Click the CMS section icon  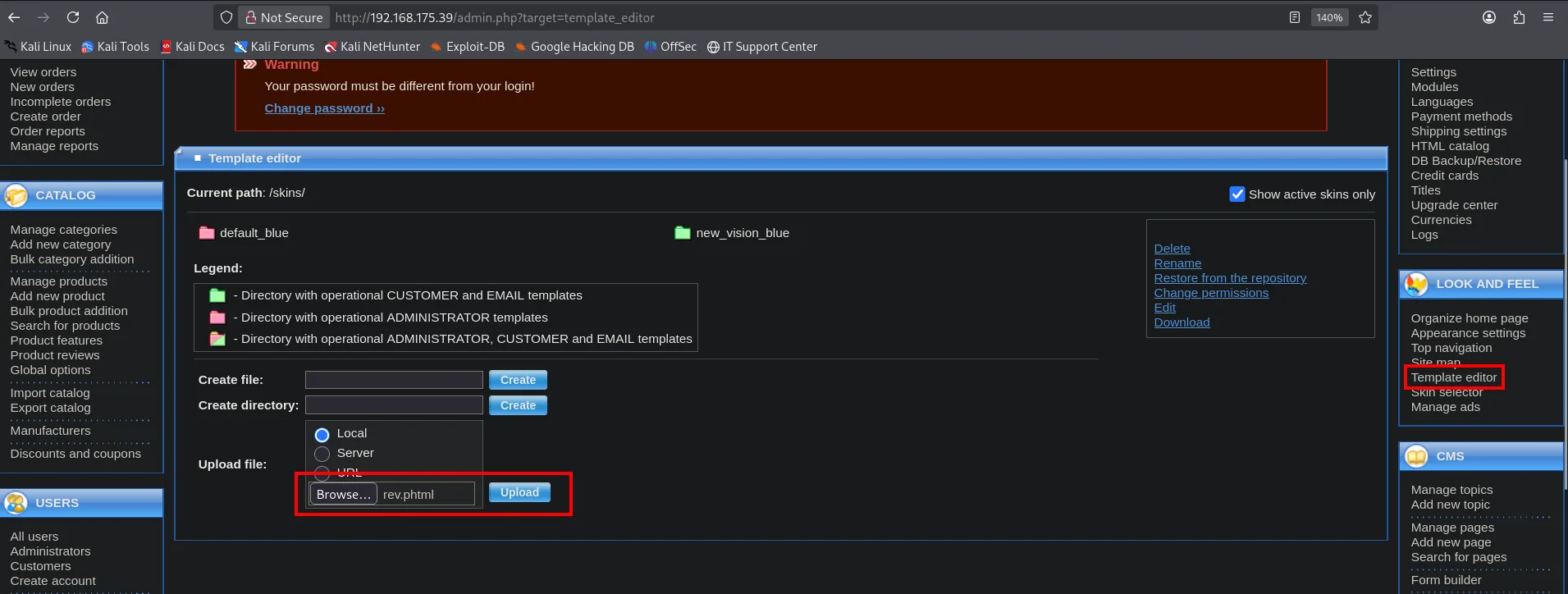coord(1416,456)
